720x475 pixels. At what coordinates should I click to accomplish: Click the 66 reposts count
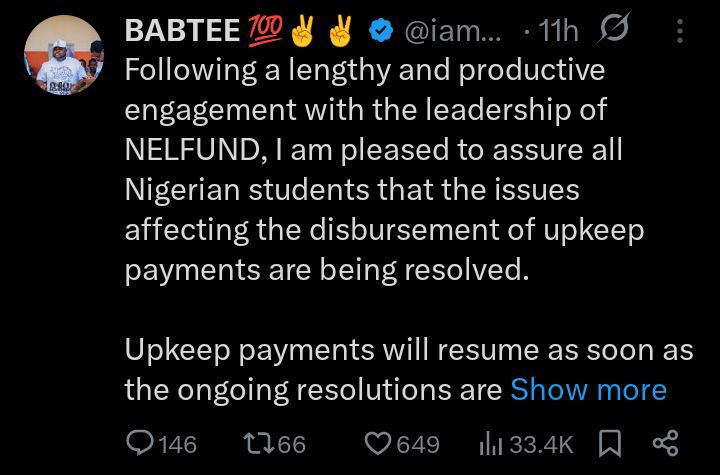(292, 445)
